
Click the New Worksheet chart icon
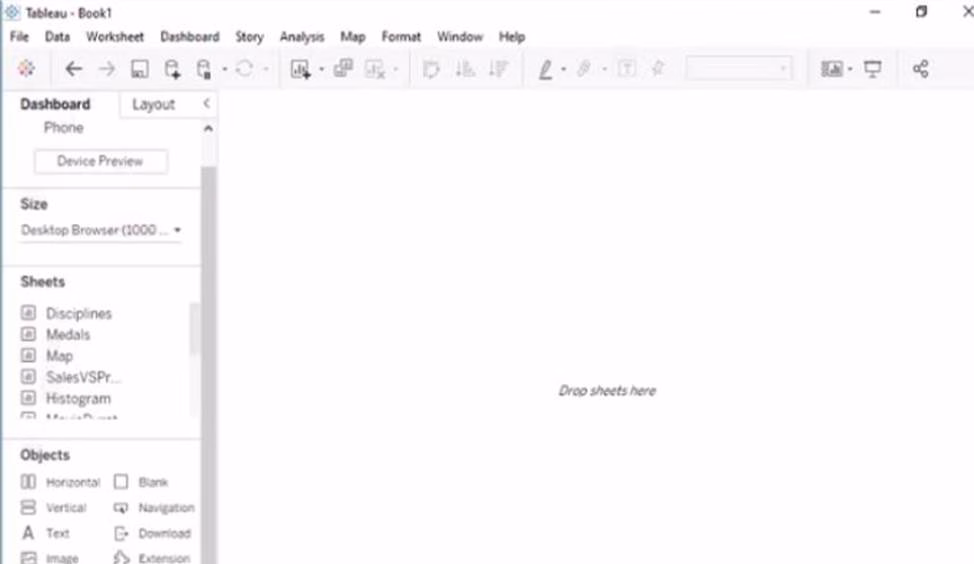[x=300, y=69]
